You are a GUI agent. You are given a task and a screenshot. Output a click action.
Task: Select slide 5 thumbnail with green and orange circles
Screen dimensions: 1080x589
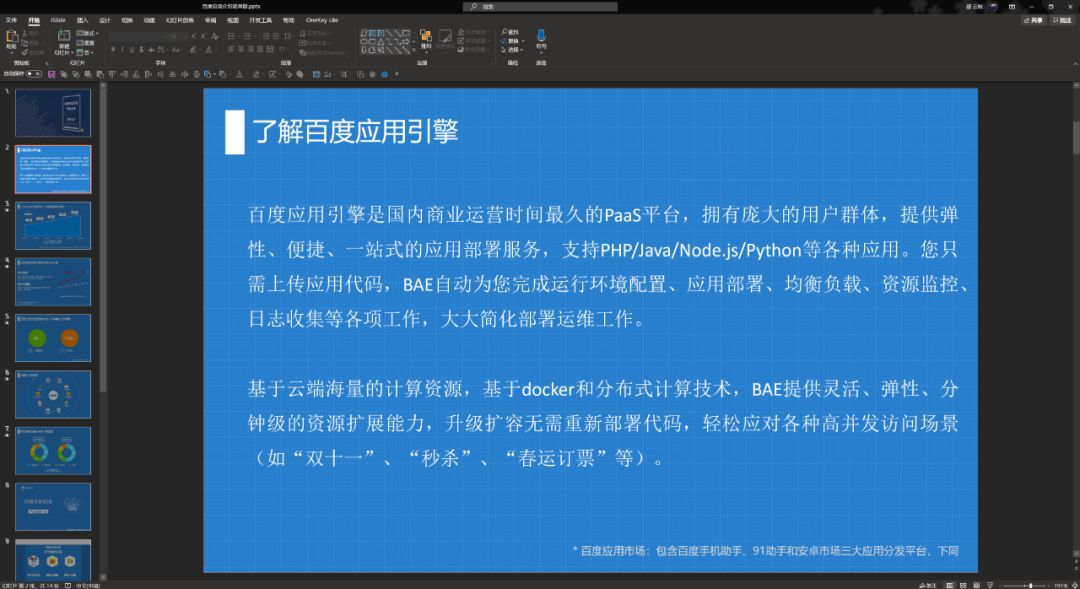click(53, 338)
